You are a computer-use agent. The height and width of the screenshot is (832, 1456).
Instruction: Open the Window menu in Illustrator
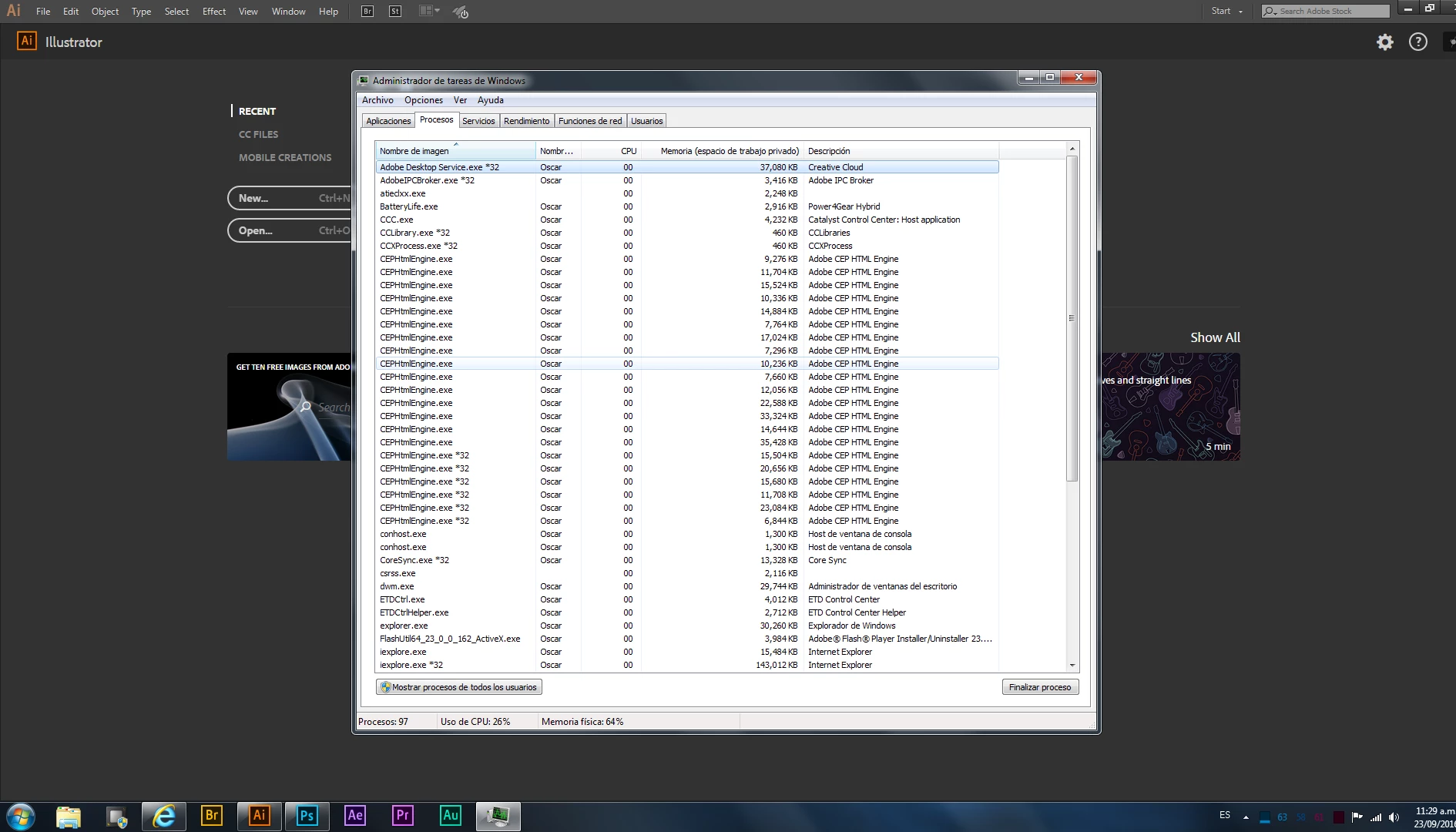pos(288,12)
